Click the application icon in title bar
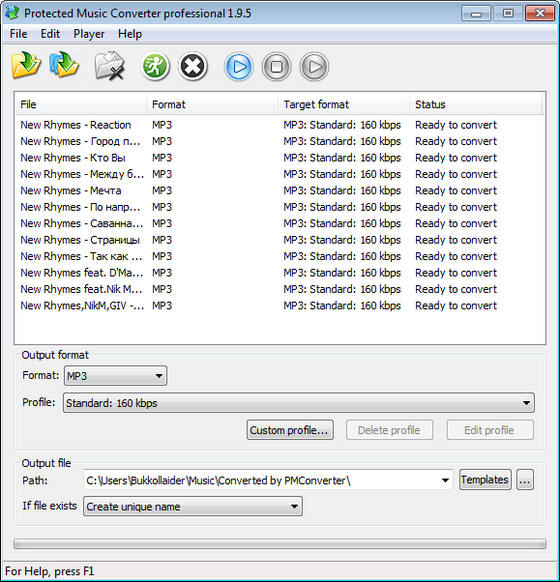Viewport: 560px width, 582px height. (x=12, y=13)
